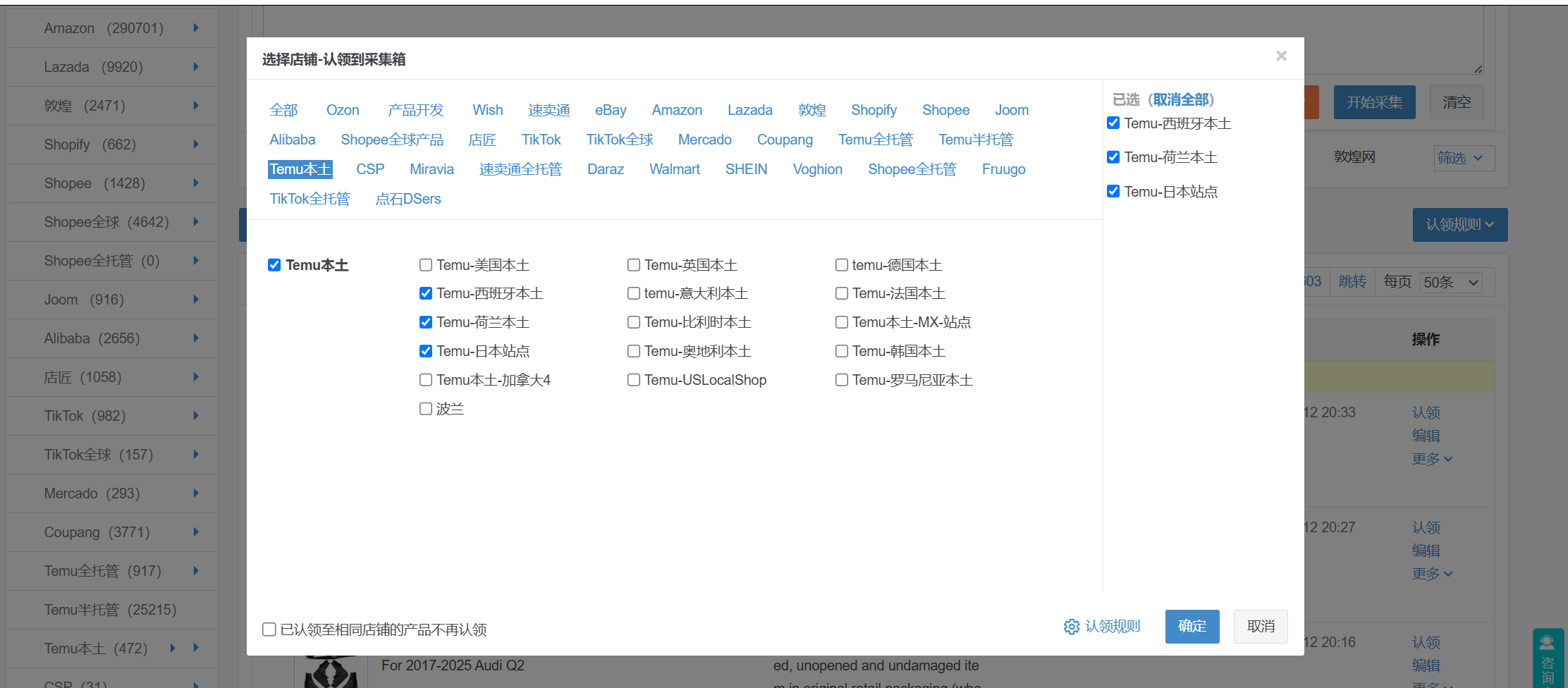The image size is (1568, 688).
Task: Open the 每页 50条 page size dropdown
Action: click(x=1450, y=283)
